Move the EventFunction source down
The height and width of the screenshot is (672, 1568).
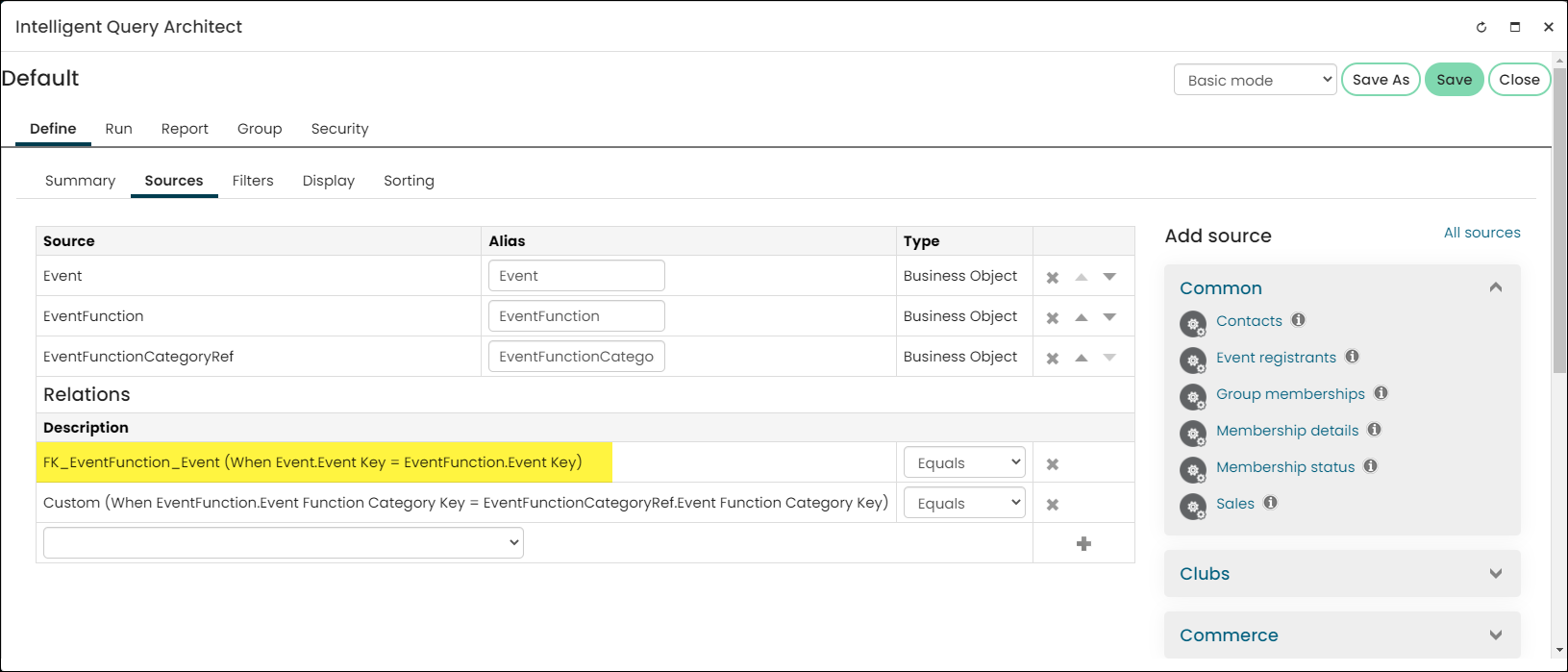(x=1109, y=317)
